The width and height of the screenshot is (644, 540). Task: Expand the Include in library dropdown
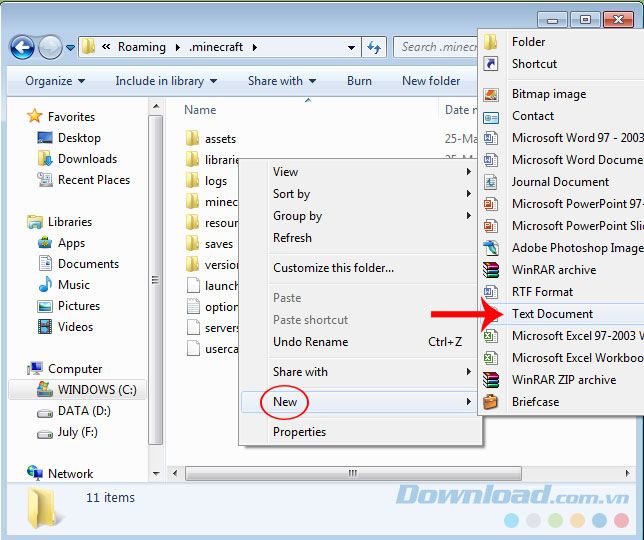point(163,81)
